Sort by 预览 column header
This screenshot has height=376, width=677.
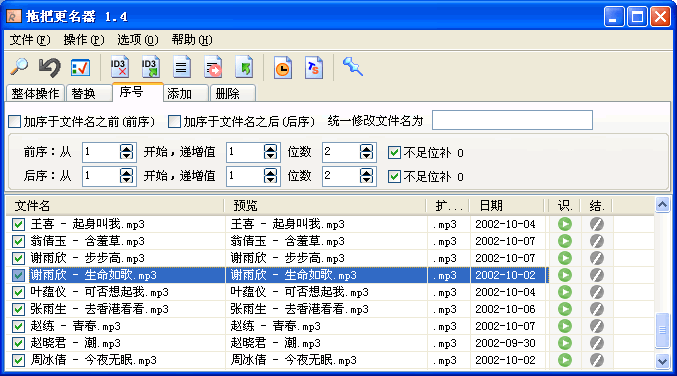(x=326, y=206)
